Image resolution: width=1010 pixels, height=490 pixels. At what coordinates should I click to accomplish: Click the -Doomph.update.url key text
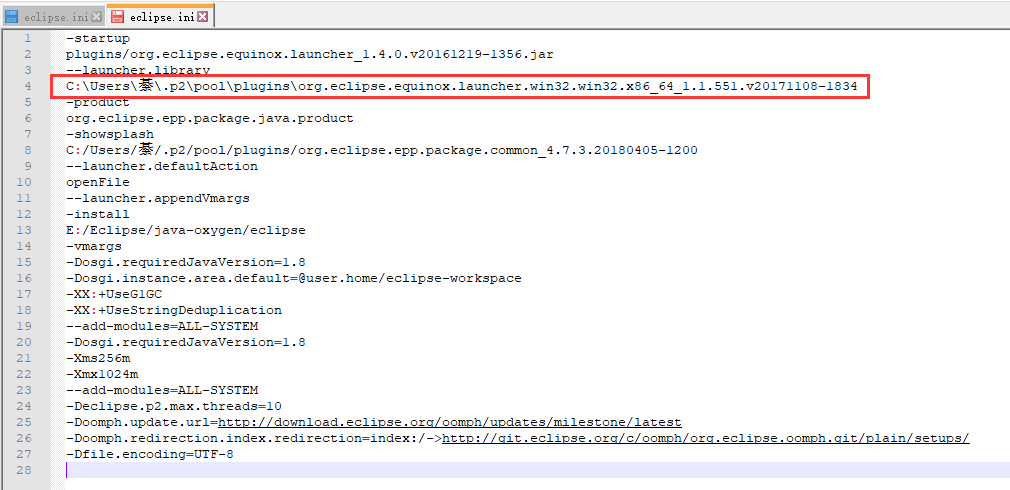click(138, 422)
